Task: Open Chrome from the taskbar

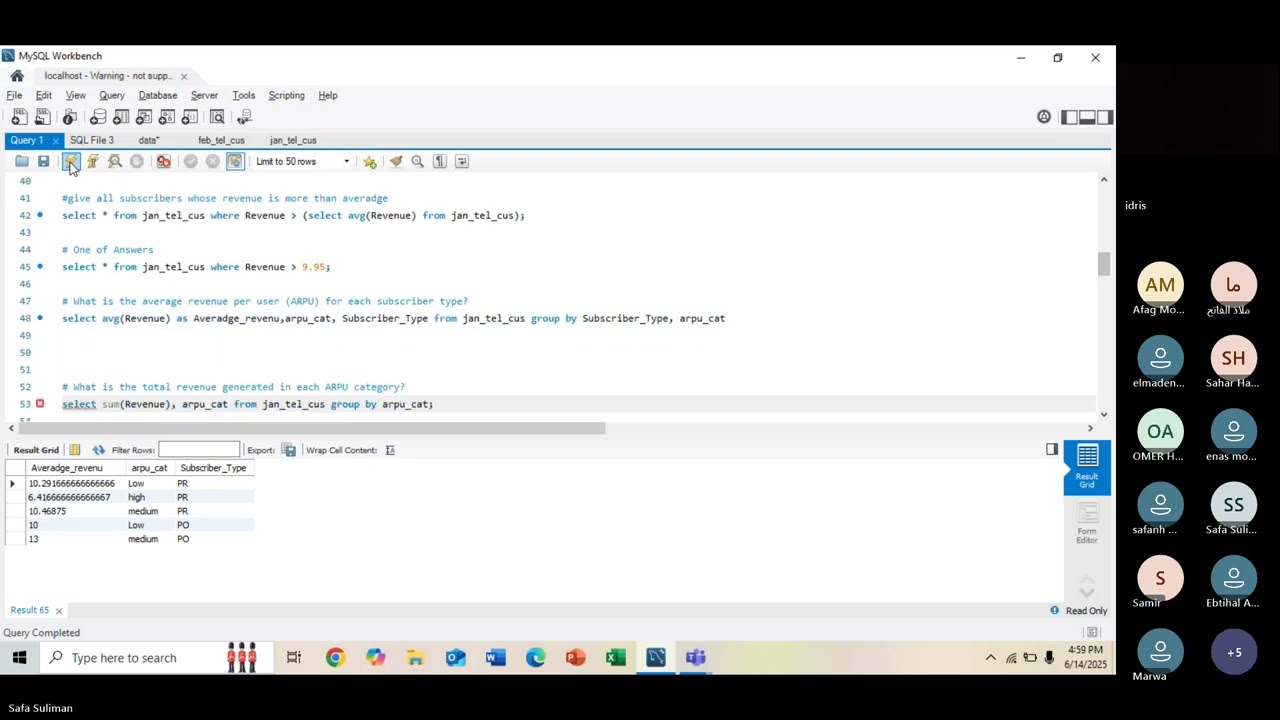Action: click(335, 658)
